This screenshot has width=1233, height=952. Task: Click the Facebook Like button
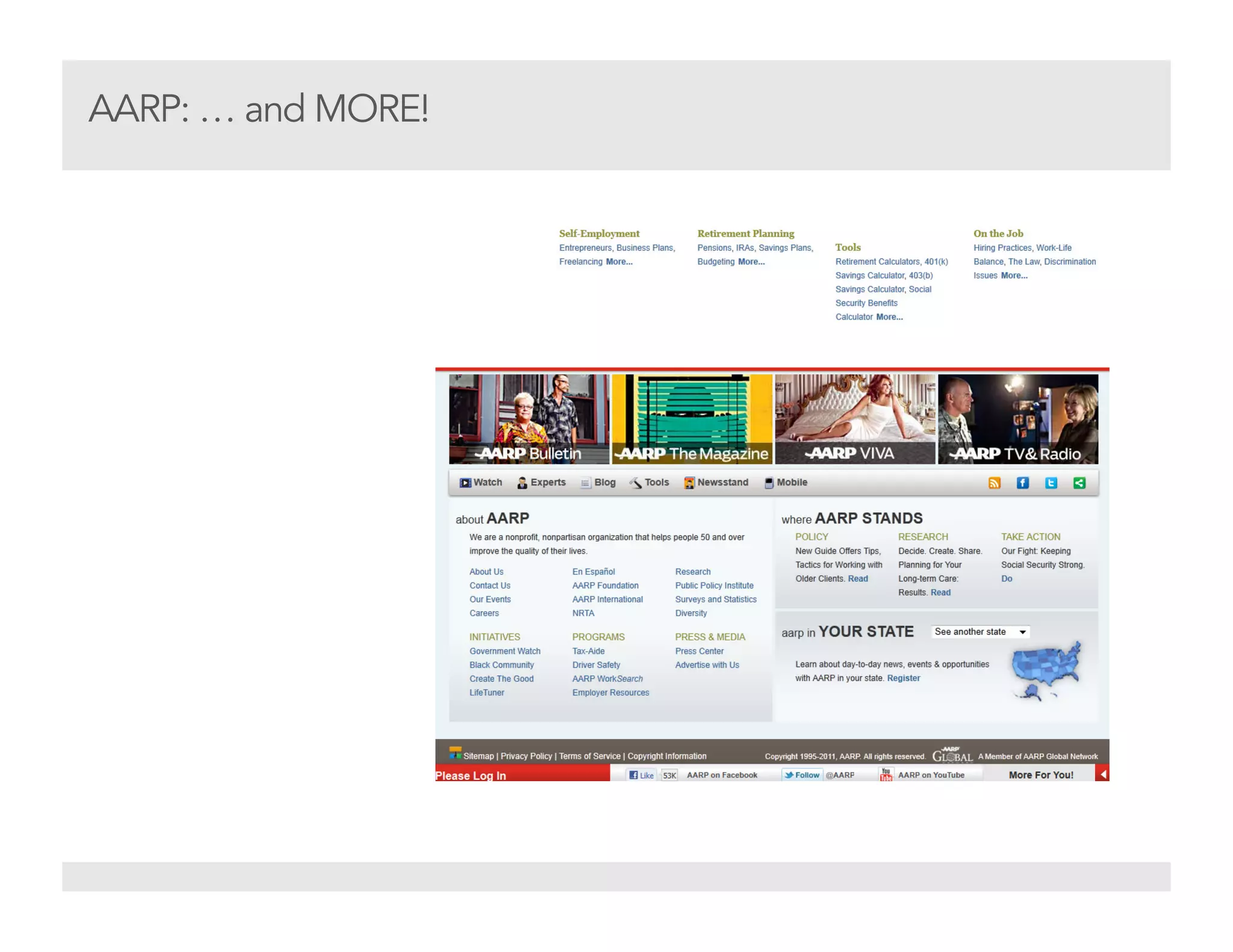(641, 775)
